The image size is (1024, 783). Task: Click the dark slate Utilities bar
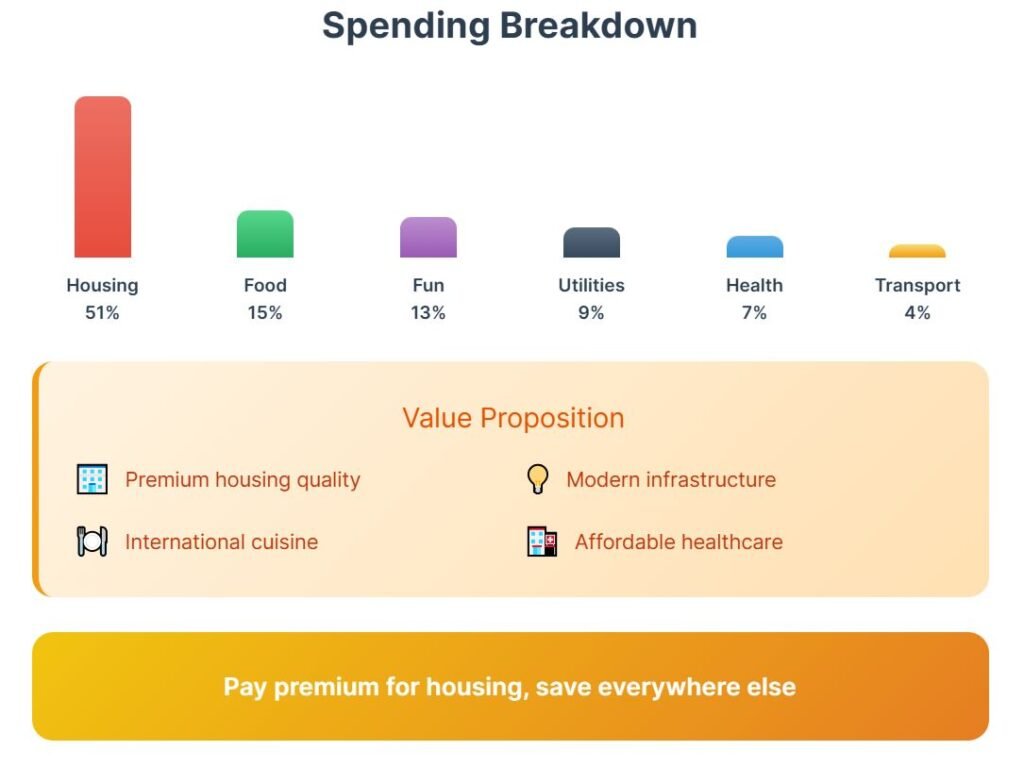pos(591,243)
